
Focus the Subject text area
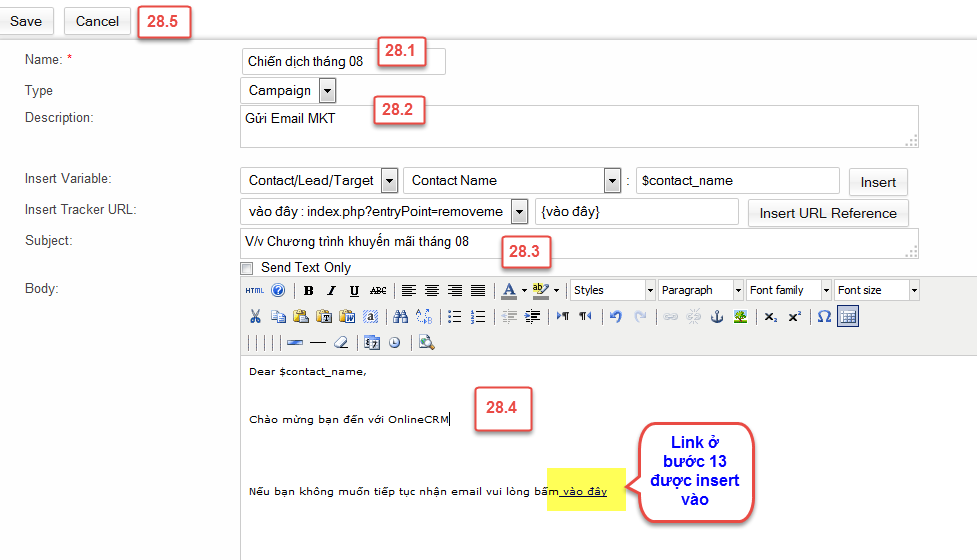tap(579, 244)
